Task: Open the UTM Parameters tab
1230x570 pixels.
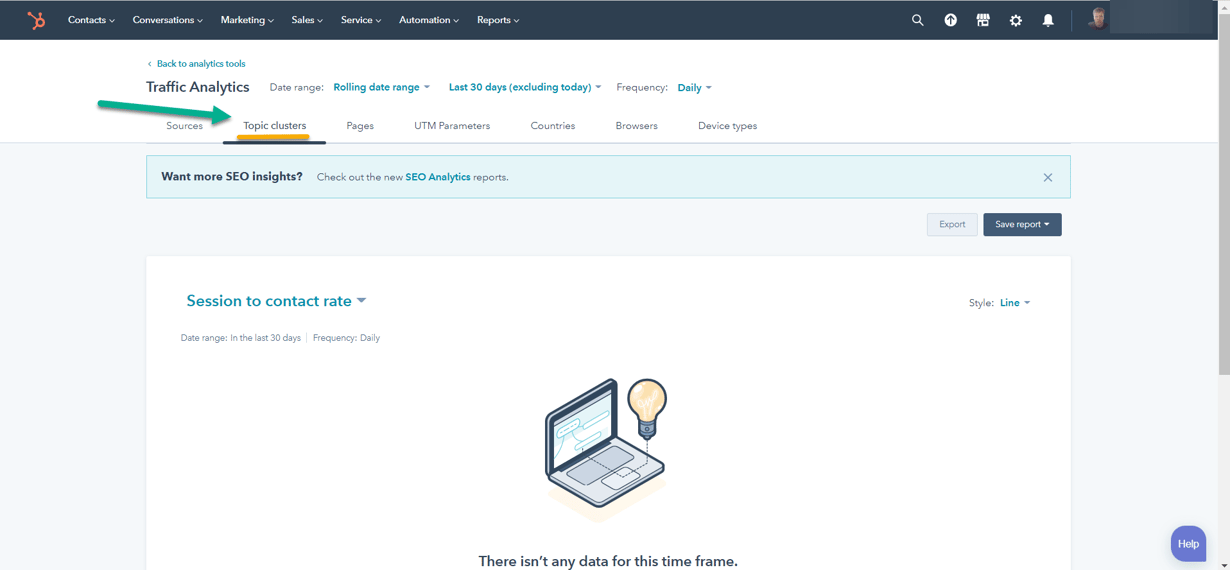Action: (452, 126)
